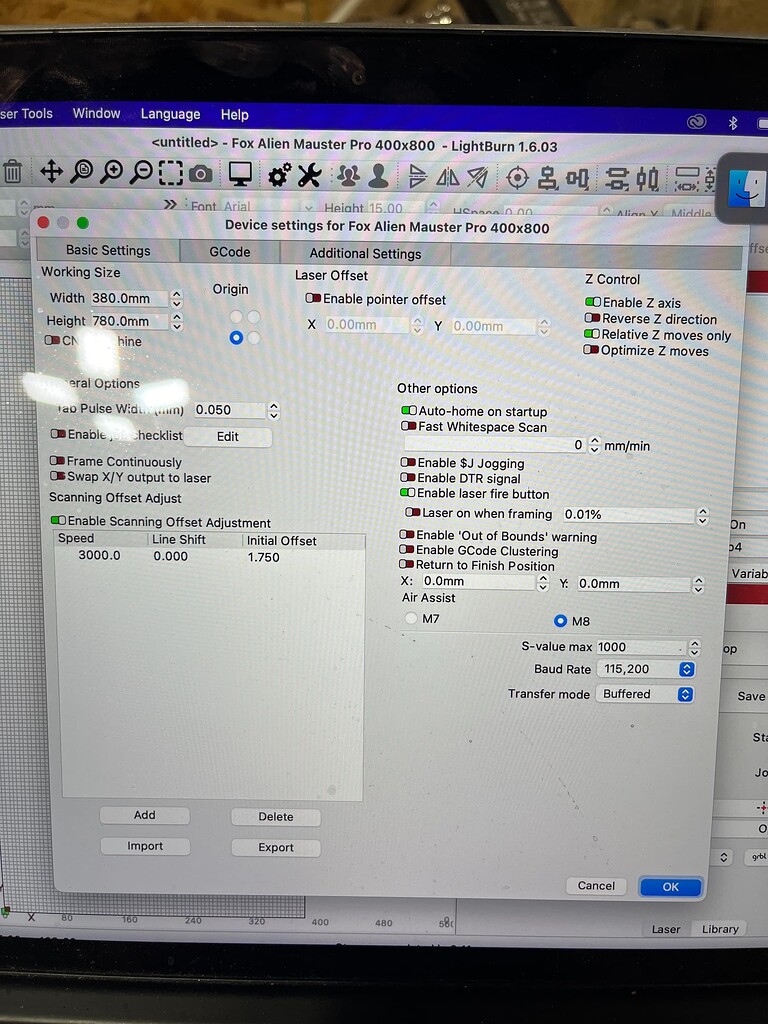Open the Transfer mode dropdown
Image resolution: width=768 pixels, height=1024 pixels.
click(x=644, y=694)
